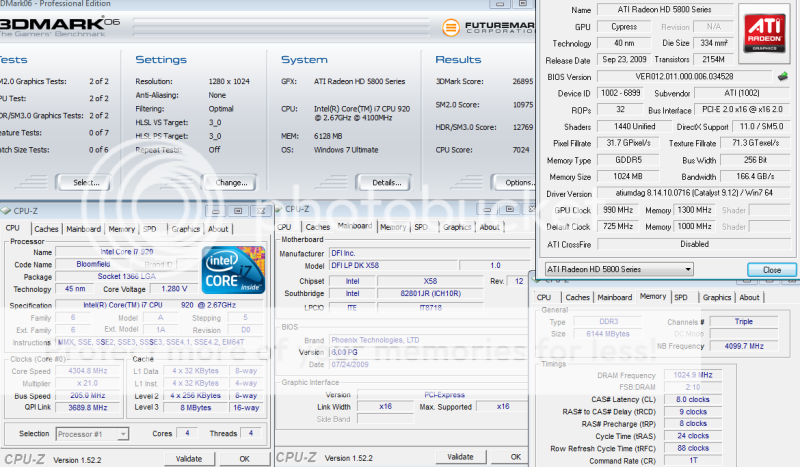Screen dimensions: 800x467
Task: Click CPU-Z title icon of processor window
Action: click(7, 211)
